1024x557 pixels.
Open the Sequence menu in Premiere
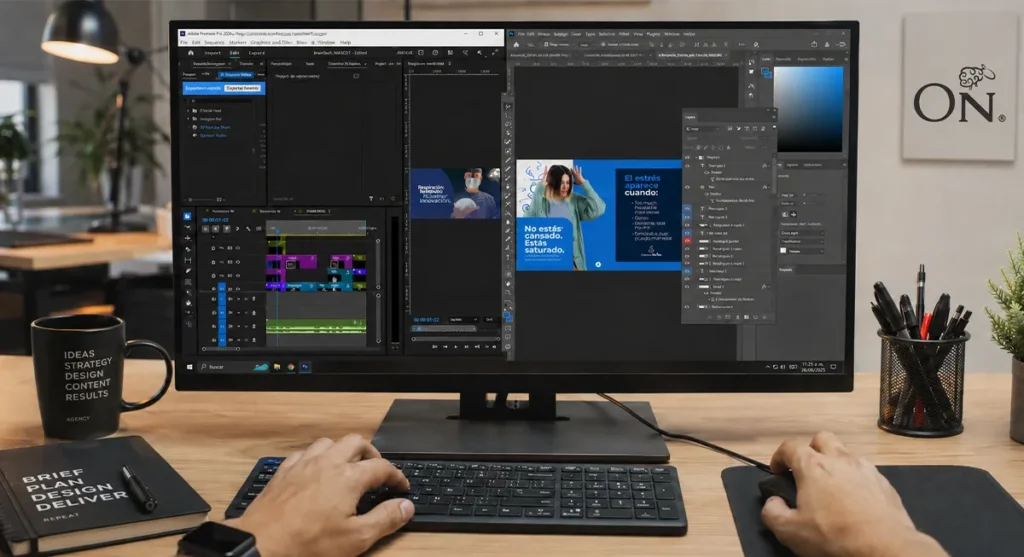[x=214, y=42]
